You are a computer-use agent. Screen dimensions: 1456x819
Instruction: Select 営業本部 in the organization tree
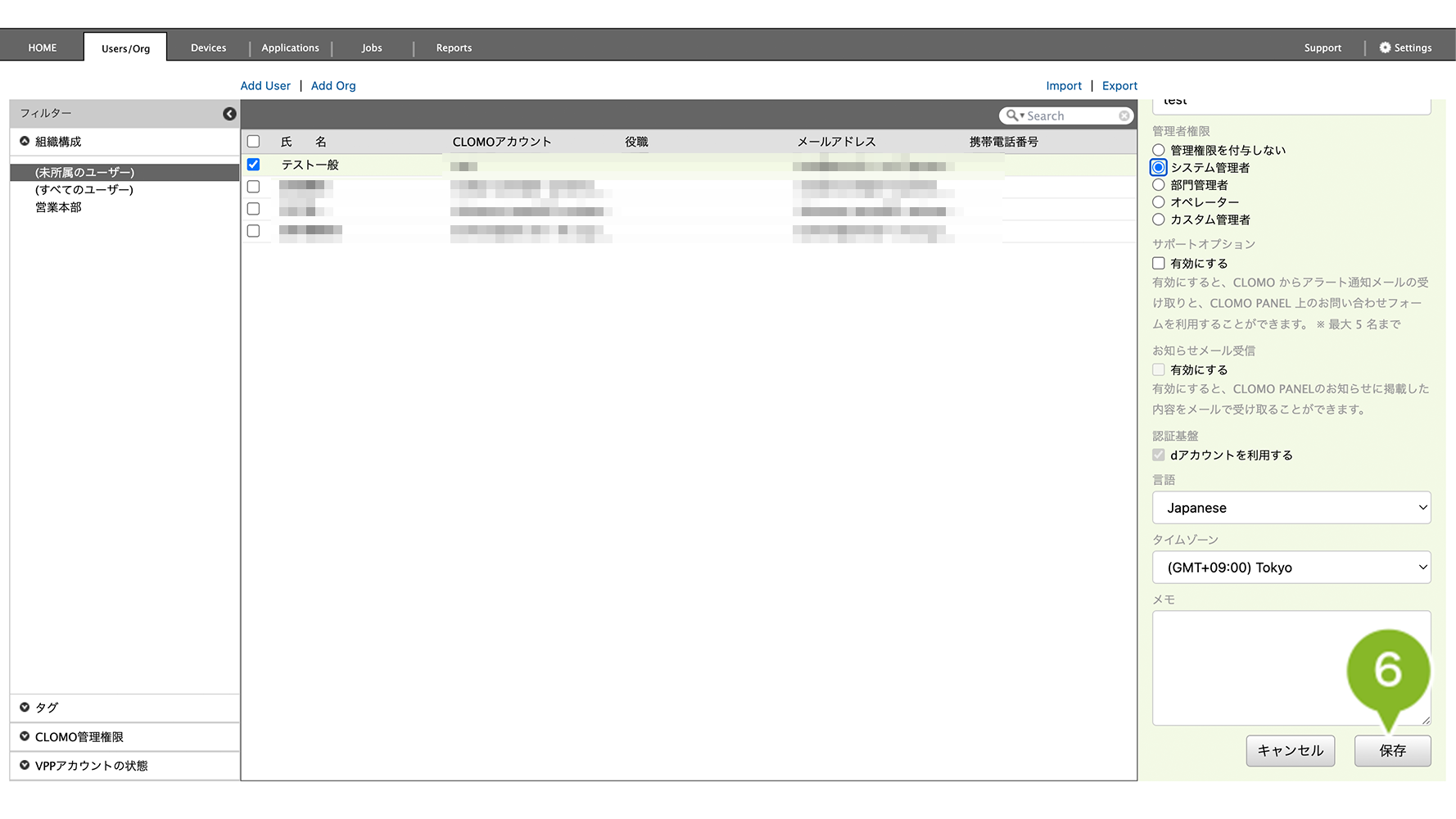pos(58,207)
